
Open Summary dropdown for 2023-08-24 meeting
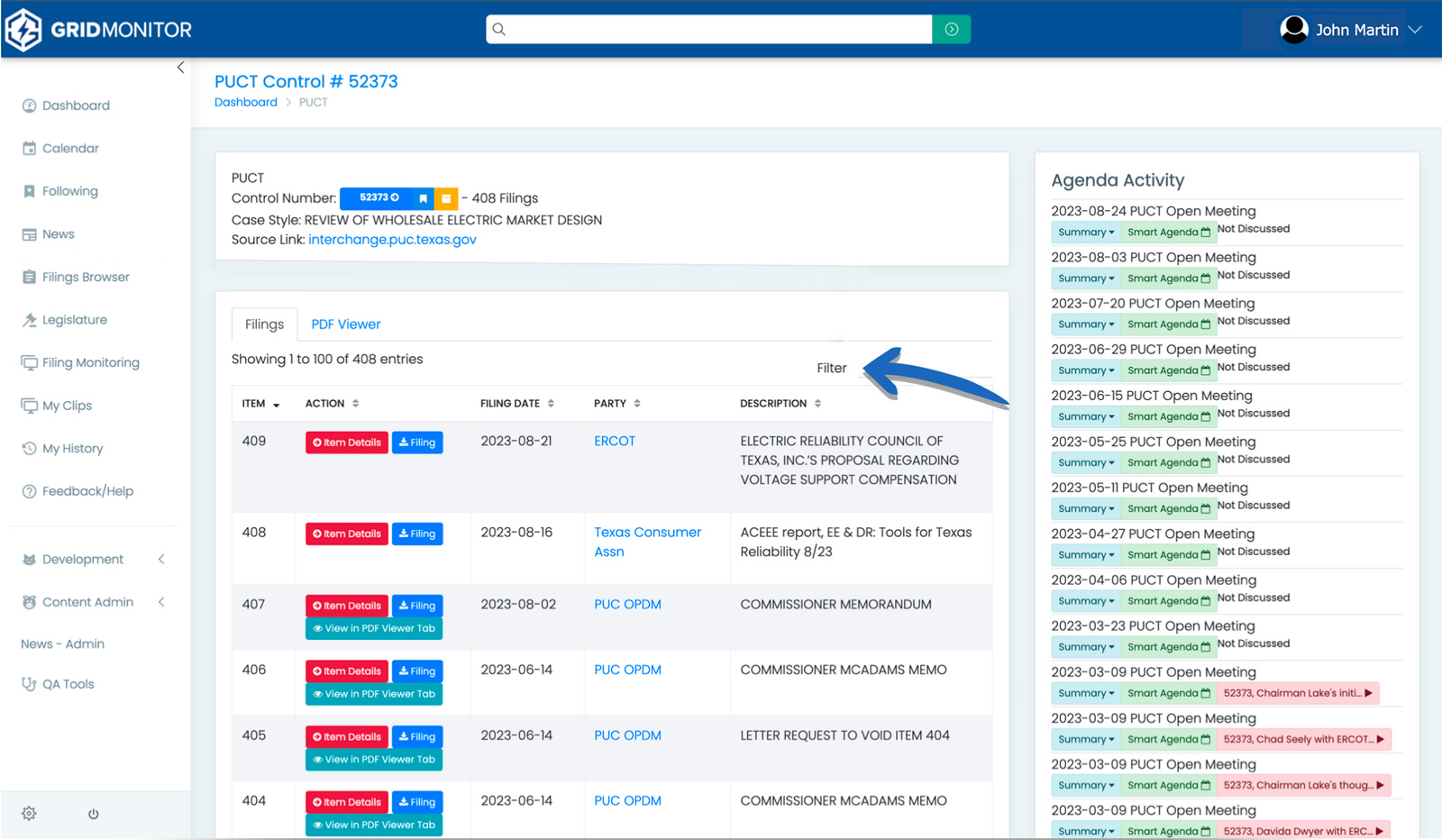pos(1086,233)
